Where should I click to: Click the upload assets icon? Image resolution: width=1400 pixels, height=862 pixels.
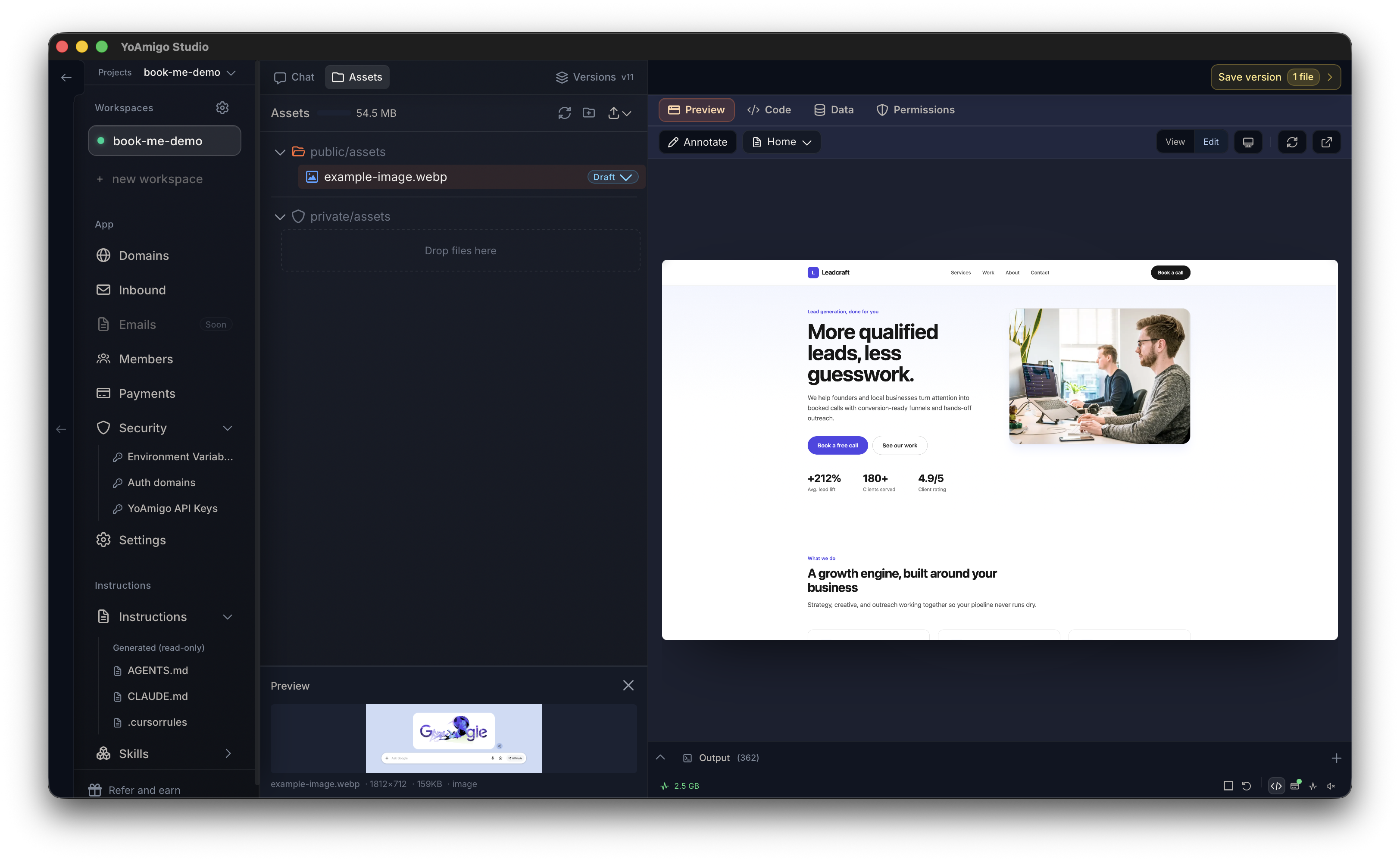pyautogui.click(x=613, y=113)
